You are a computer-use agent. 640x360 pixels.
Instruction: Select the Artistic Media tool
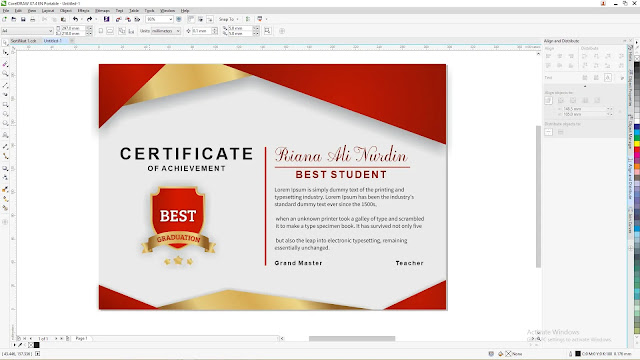pos(5,95)
